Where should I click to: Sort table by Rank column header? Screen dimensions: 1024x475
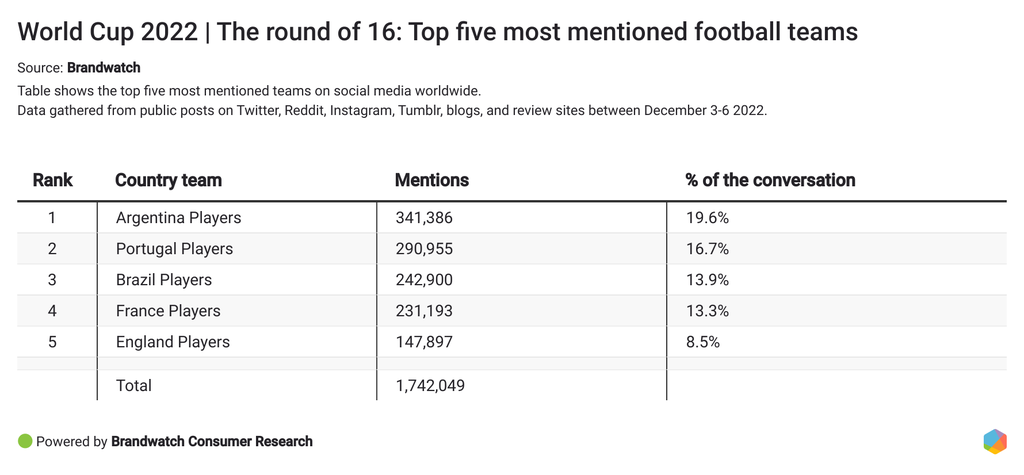click(53, 181)
